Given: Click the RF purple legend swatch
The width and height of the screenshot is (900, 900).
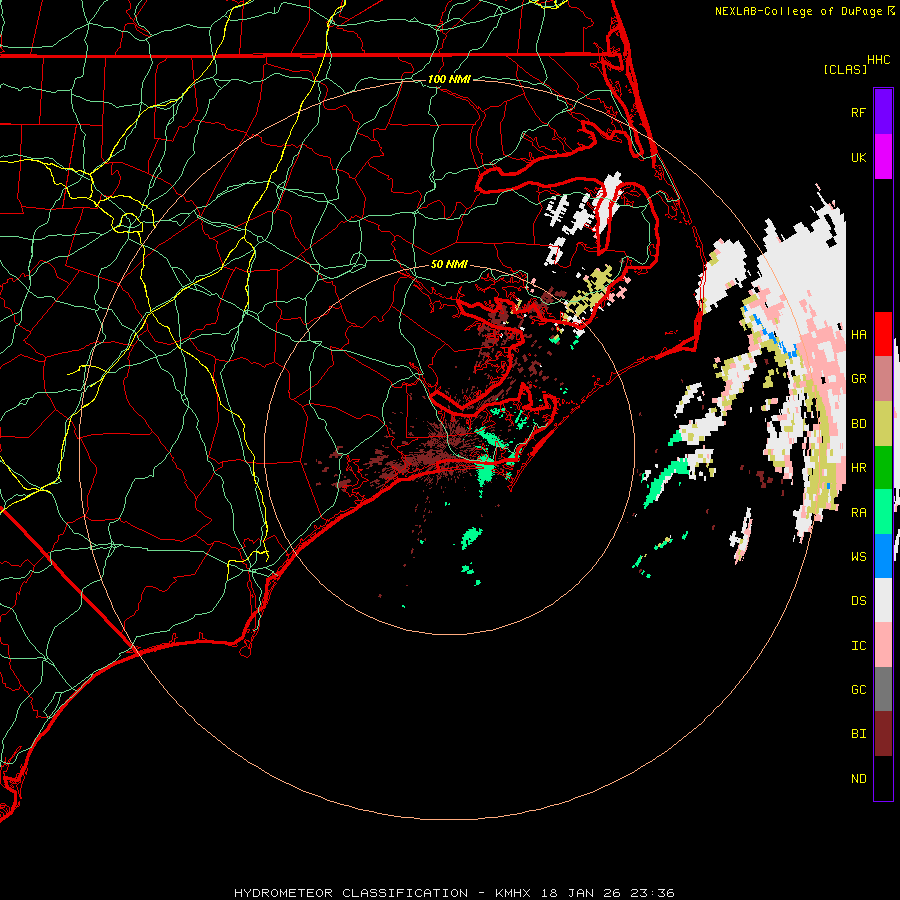Looking at the screenshot, I should [x=883, y=112].
